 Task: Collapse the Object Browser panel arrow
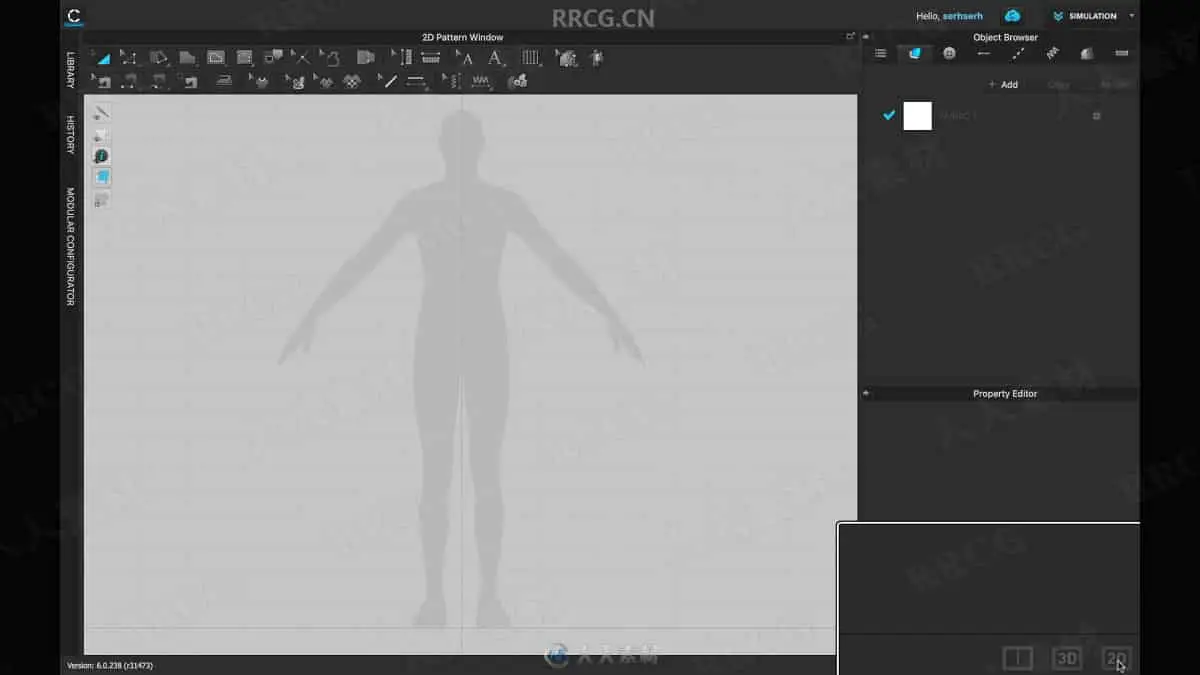pos(866,37)
